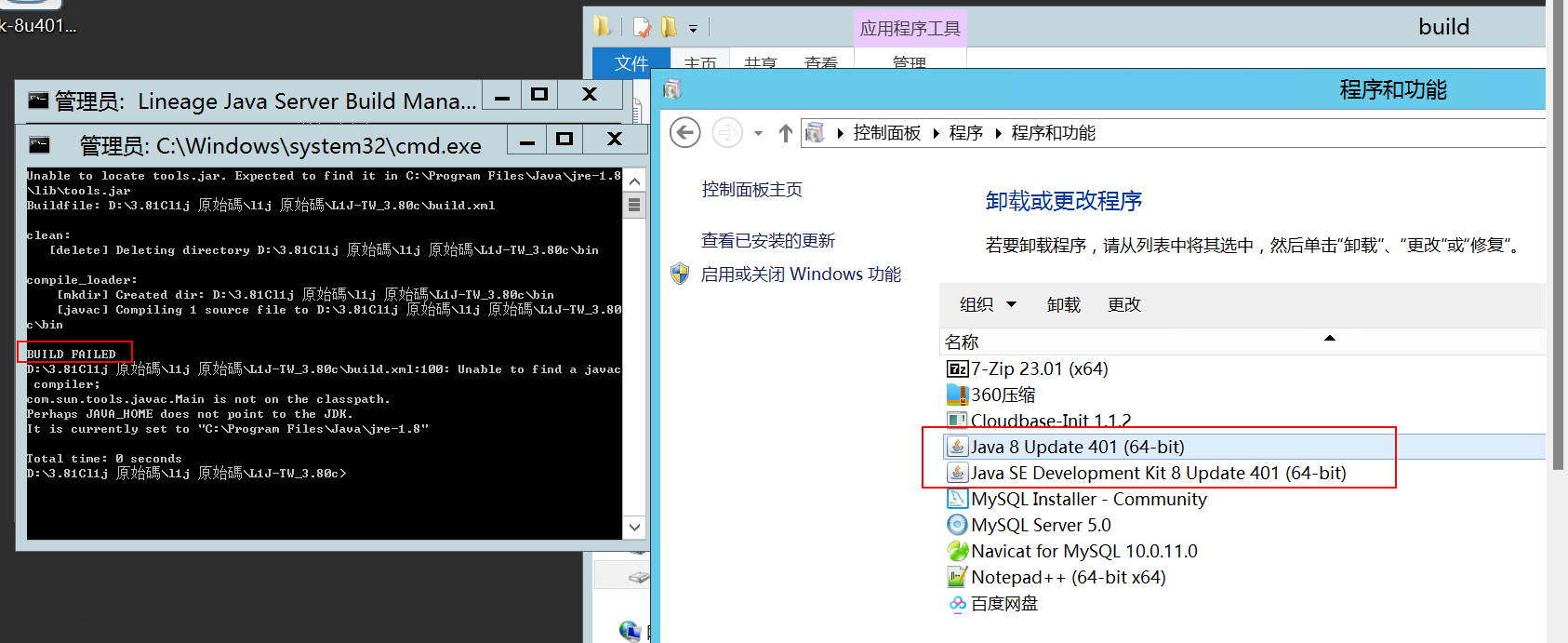This screenshot has height=643, width=1568.
Task: Select the MySQL Installer - Community icon
Action: click(957, 500)
